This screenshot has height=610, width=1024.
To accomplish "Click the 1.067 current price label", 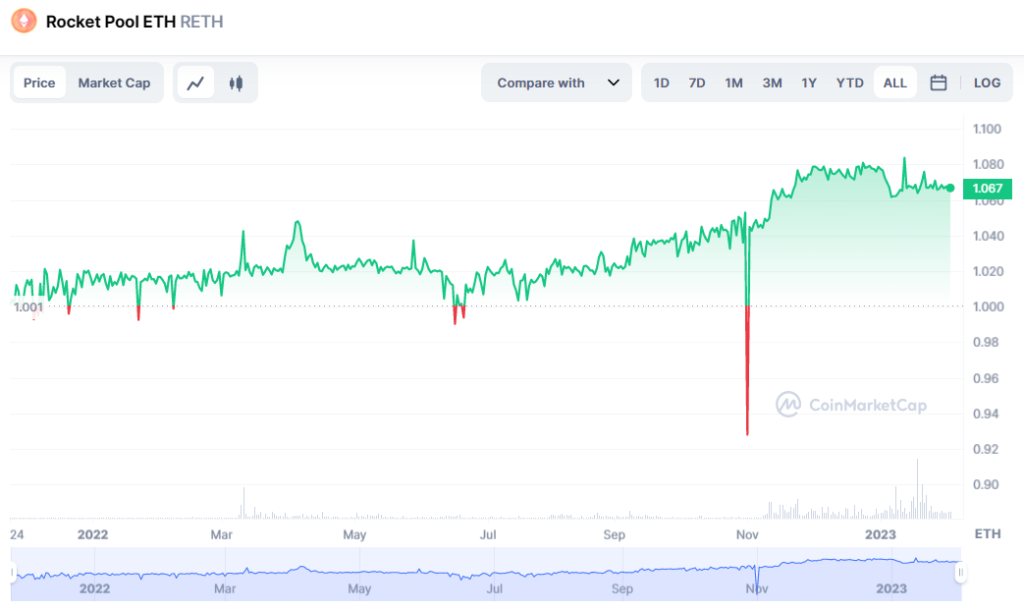I will [987, 189].
